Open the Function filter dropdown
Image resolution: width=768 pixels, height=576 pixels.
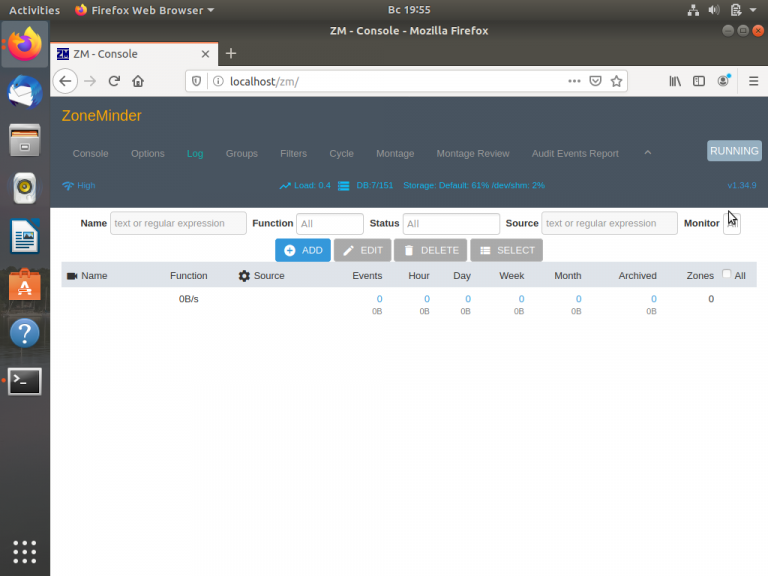tap(330, 224)
